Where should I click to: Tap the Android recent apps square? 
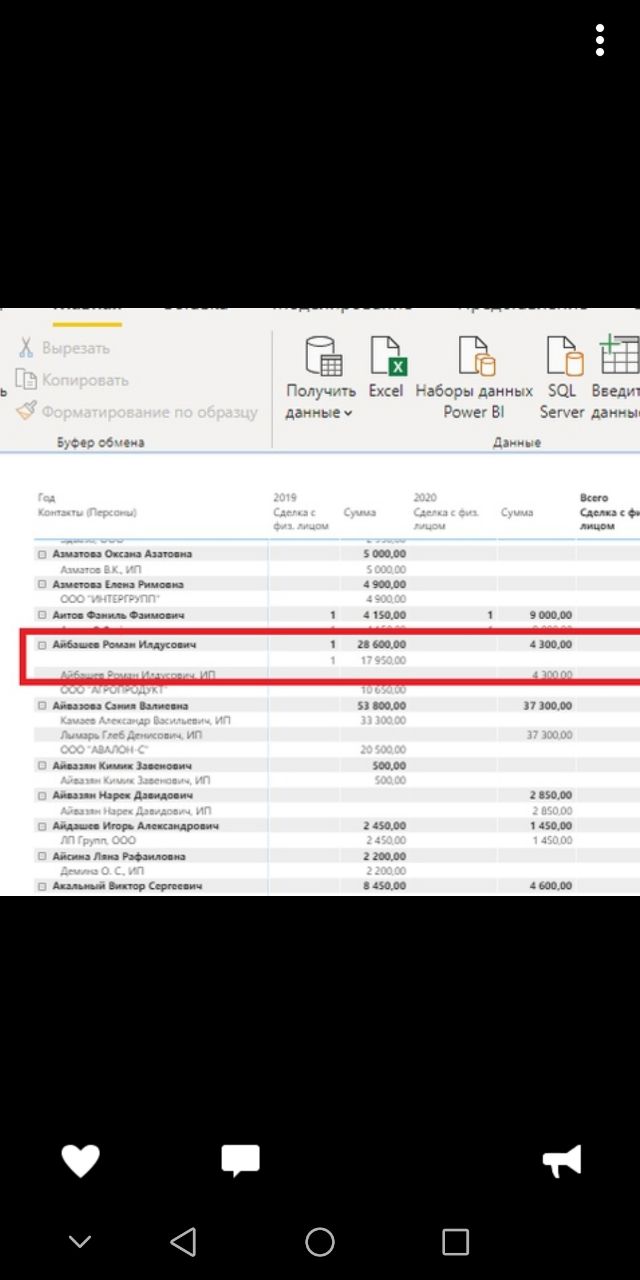[455, 1242]
